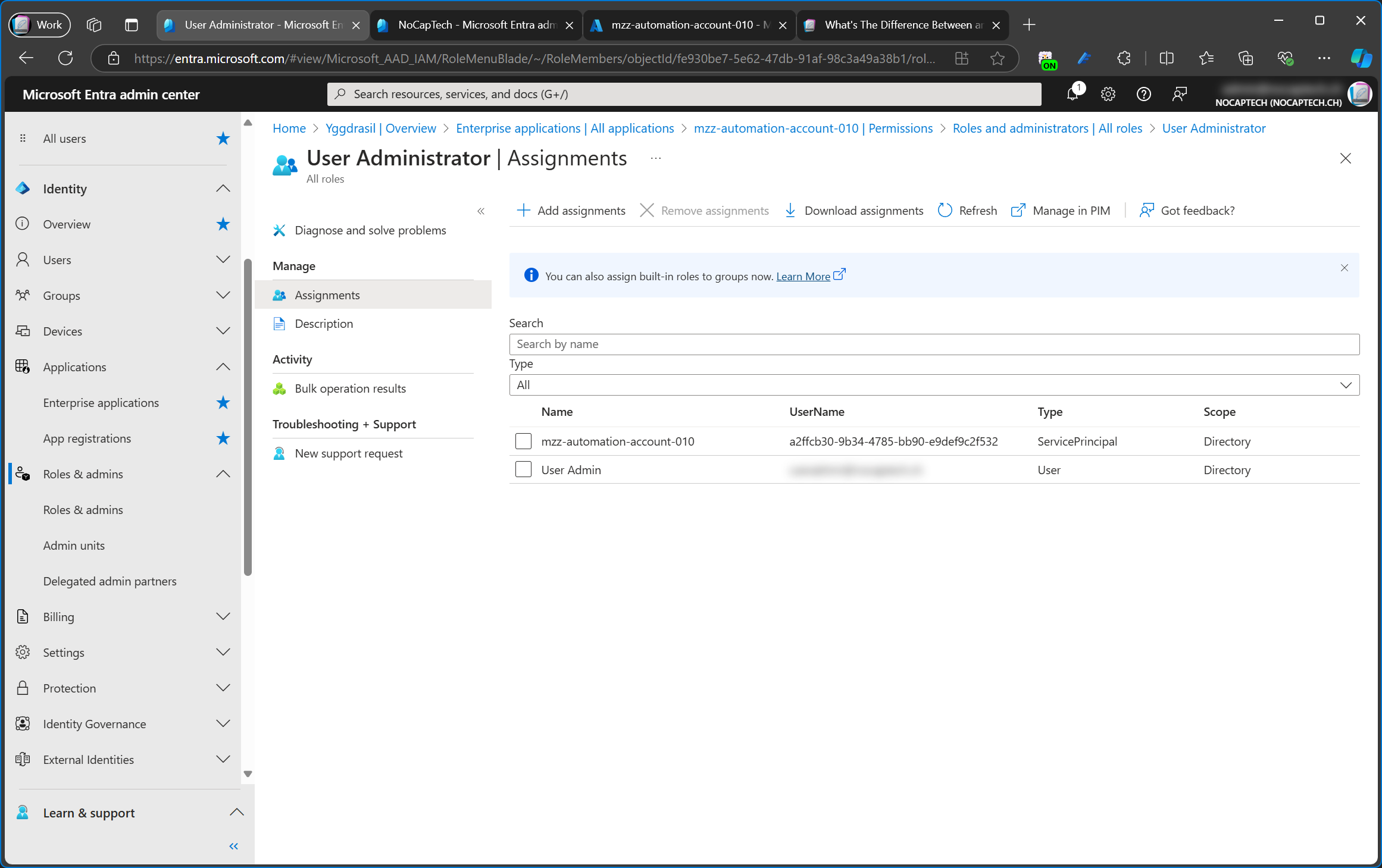Image resolution: width=1382 pixels, height=868 pixels.
Task: Unfavorite Overview star icon
Action: tap(223, 224)
